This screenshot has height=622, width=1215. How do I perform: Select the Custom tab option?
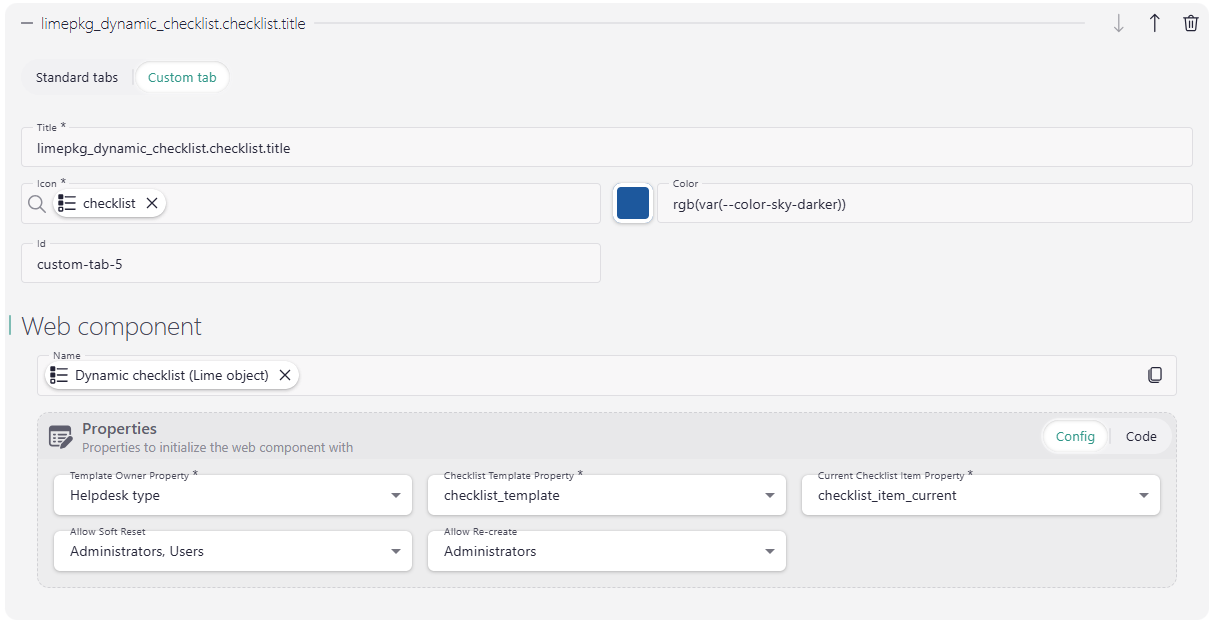(x=182, y=77)
